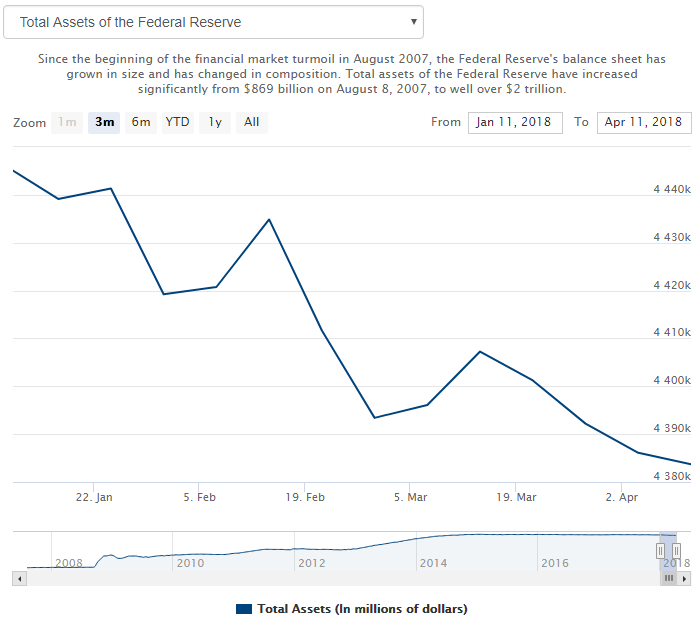Click the navigator scroll left arrow

tap(19, 579)
